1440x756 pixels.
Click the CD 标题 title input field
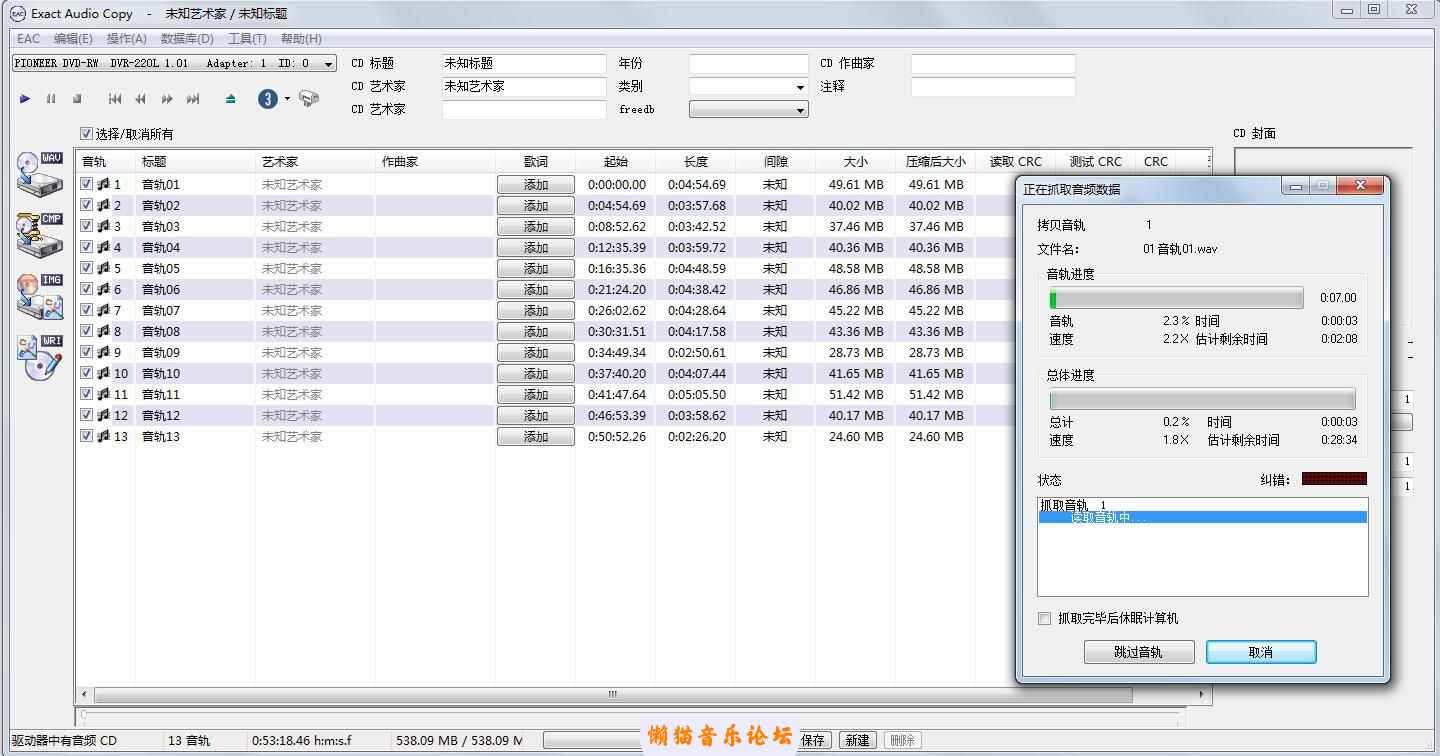524,64
